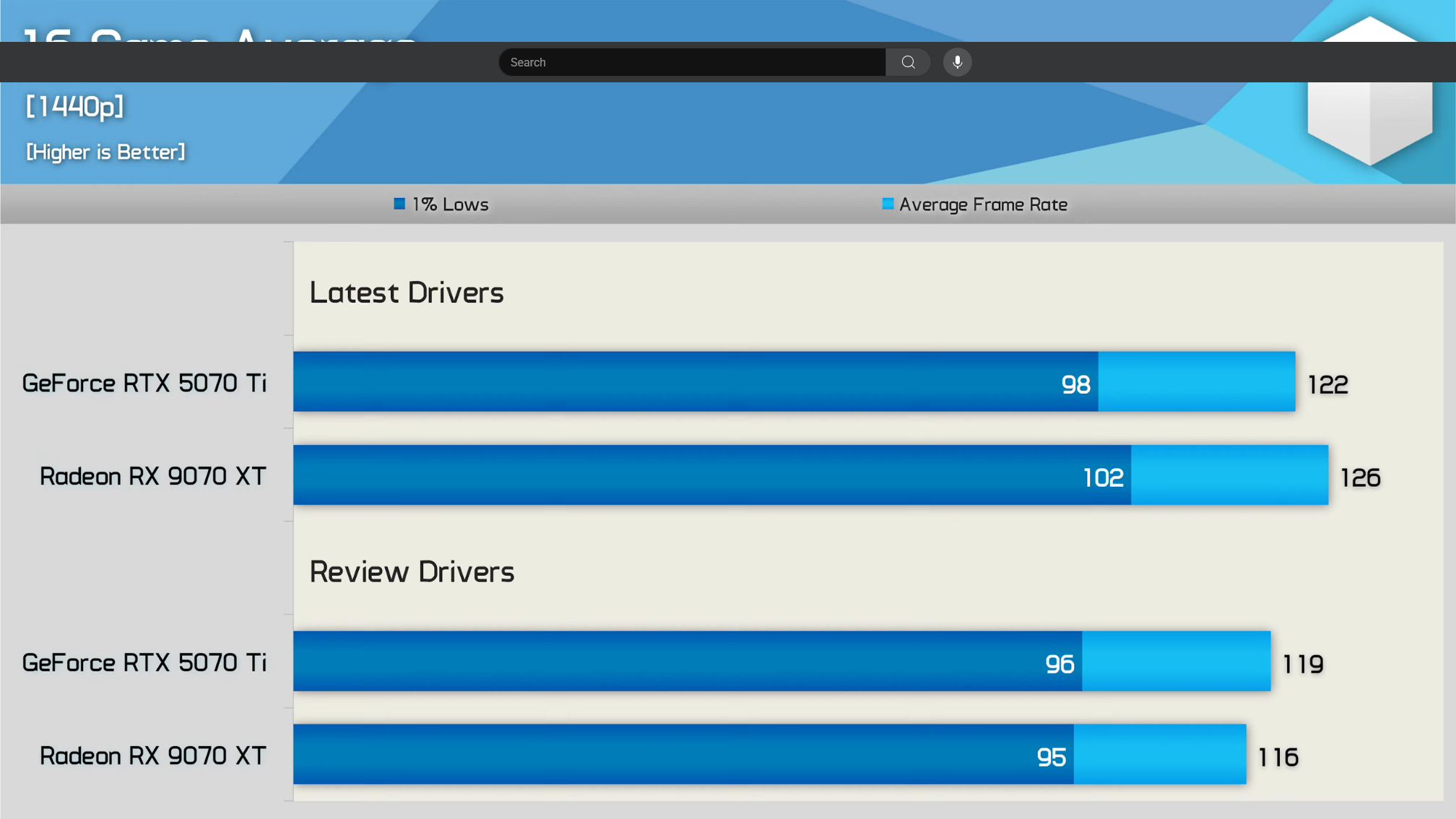Click the average value 122
This screenshot has height=819, width=1456.
tap(1327, 384)
